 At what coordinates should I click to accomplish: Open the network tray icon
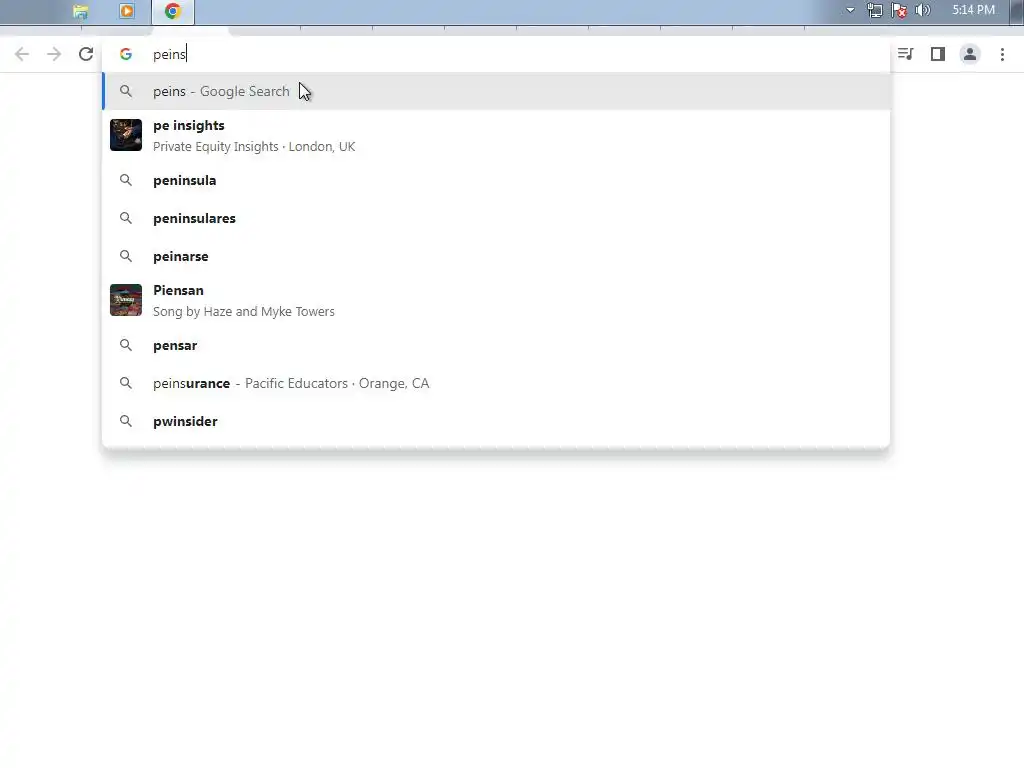874,10
